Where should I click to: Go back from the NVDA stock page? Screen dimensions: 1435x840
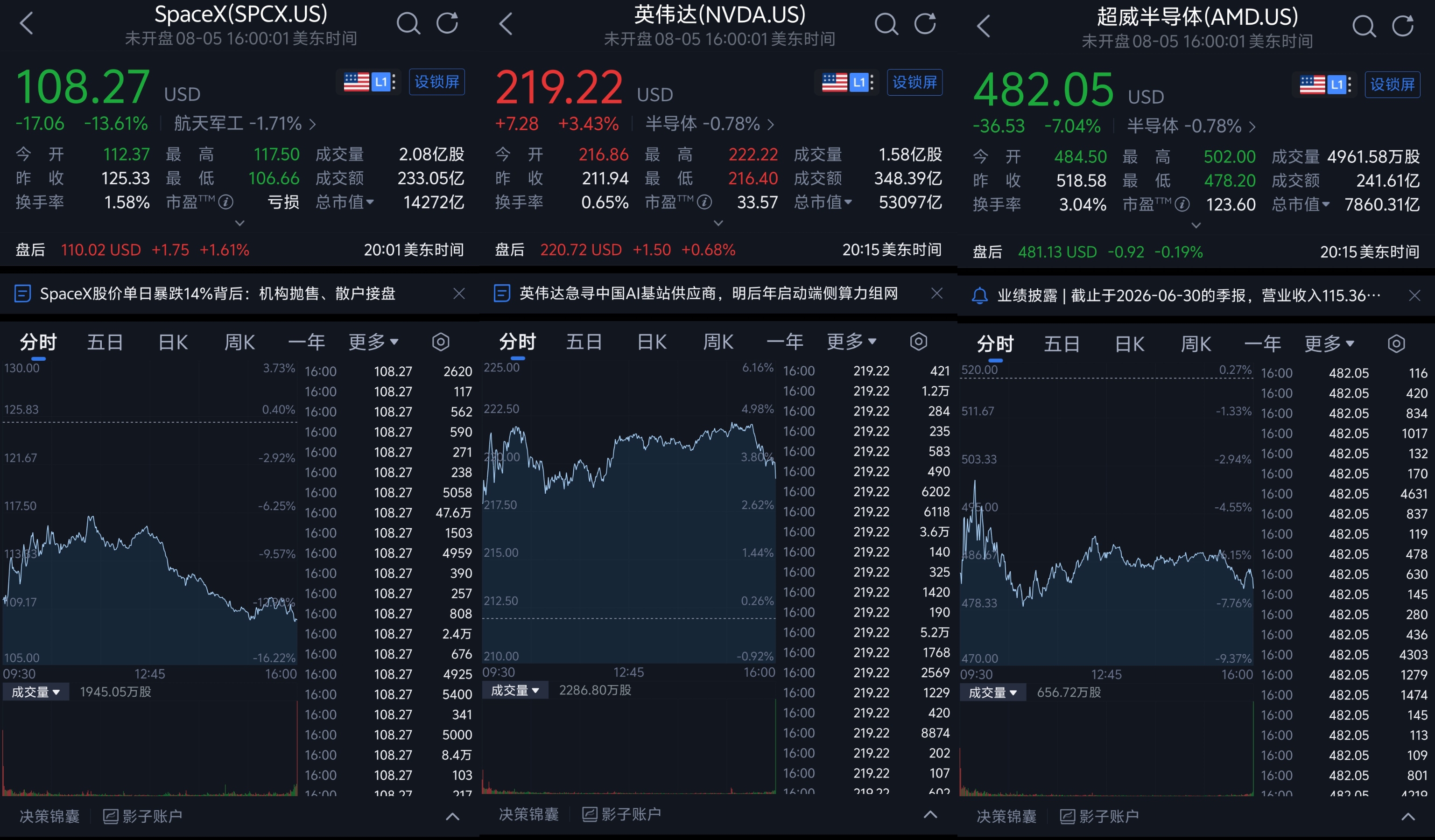(x=506, y=23)
